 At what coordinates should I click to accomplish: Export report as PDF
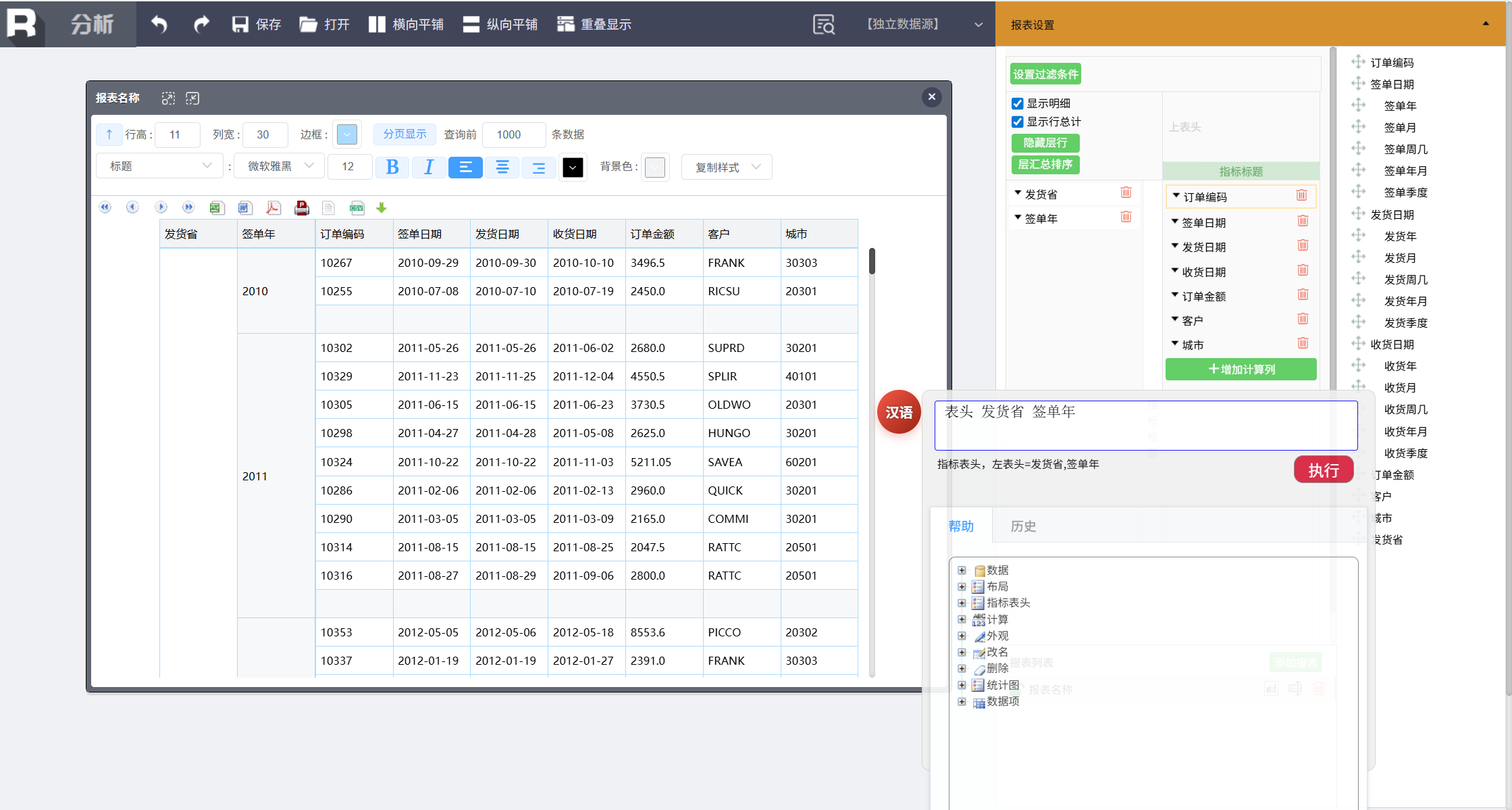(x=273, y=208)
